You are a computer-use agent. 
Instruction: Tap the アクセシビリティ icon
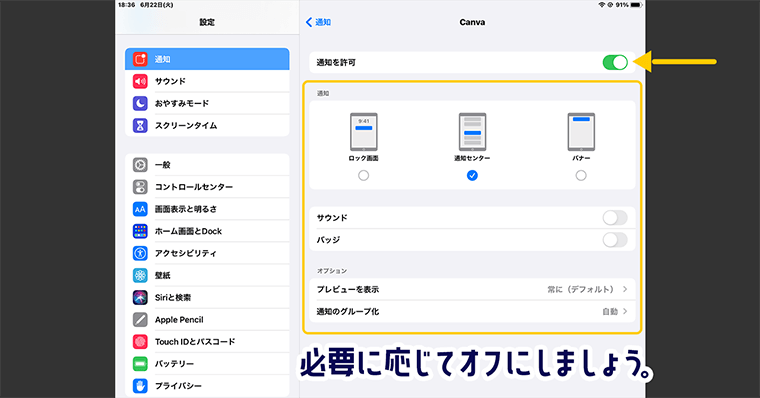click(140, 253)
